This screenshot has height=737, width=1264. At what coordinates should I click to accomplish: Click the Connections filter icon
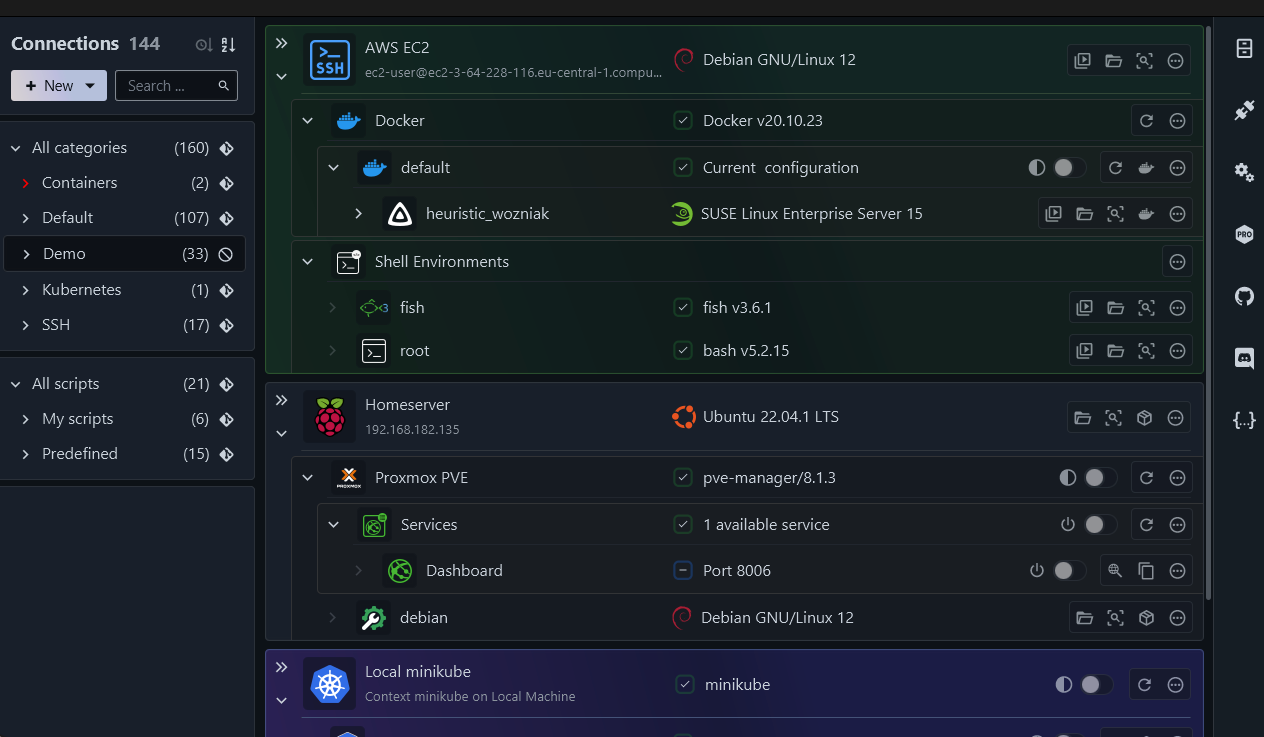coord(203,45)
